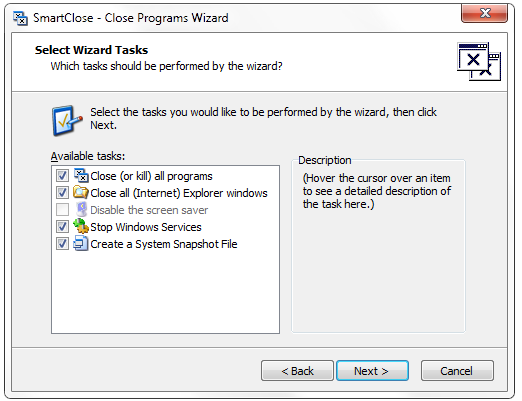
Task: Uncheck Stop Windows Services checkbox
Action: [x=62, y=227]
